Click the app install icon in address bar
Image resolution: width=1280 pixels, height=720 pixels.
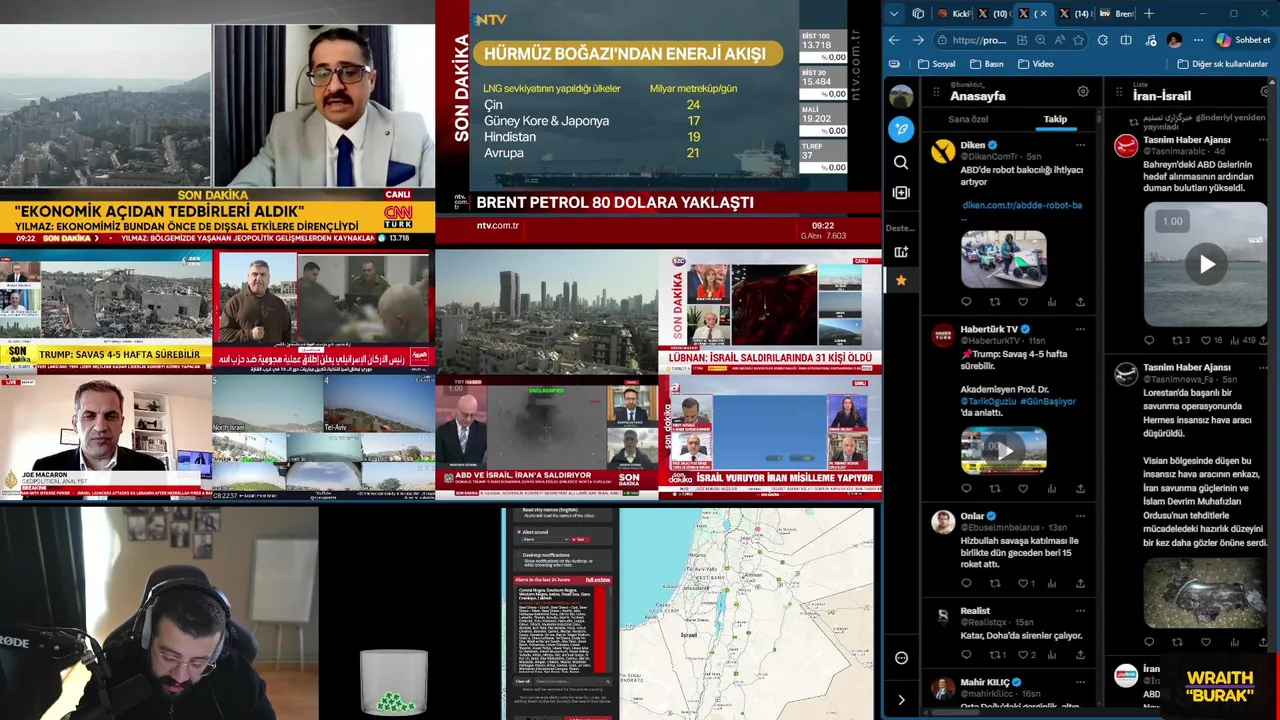tap(1022, 40)
